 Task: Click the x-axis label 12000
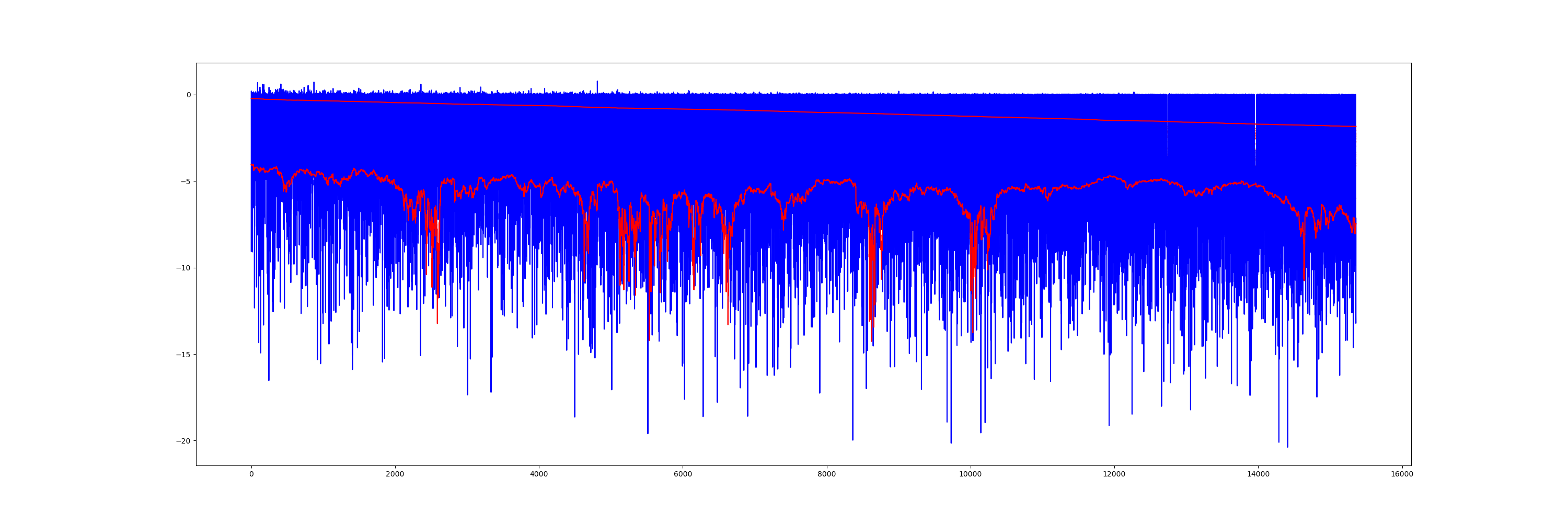[x=1114, y=474]
